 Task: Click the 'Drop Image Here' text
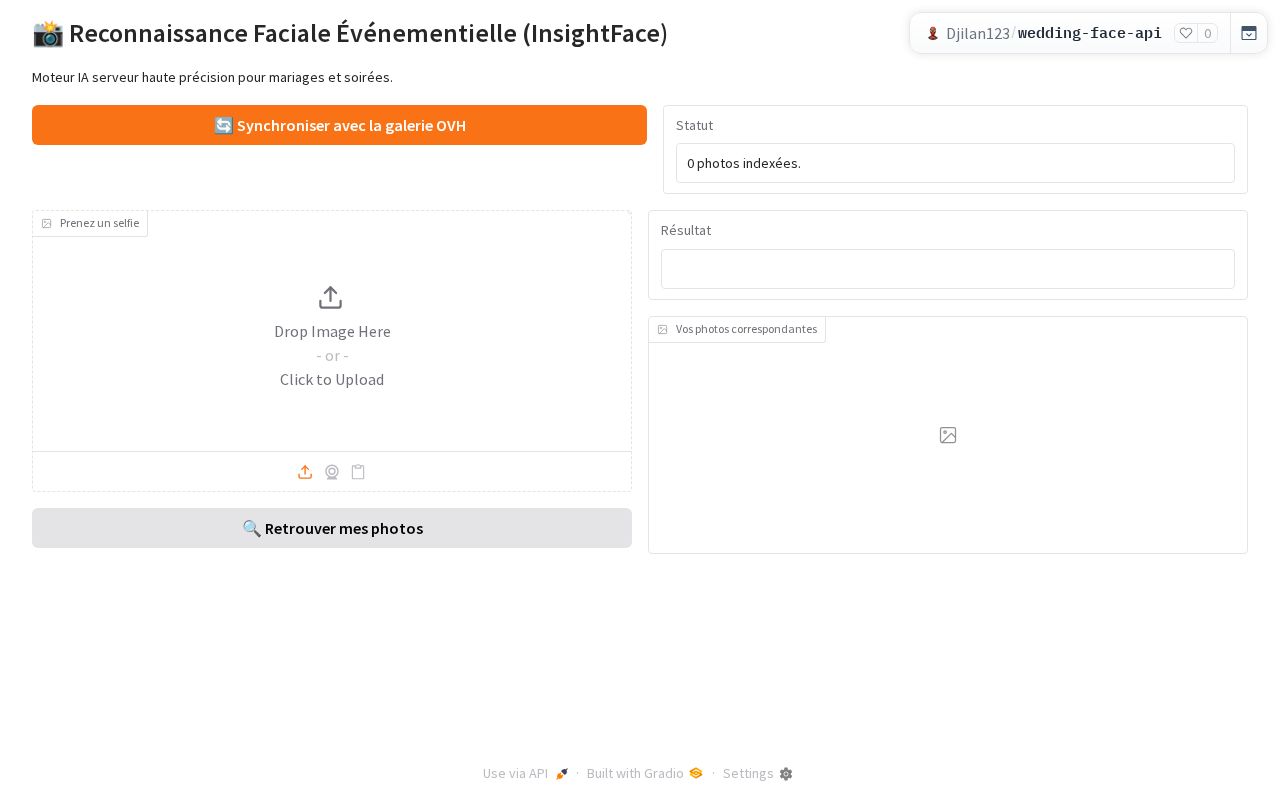332,331
